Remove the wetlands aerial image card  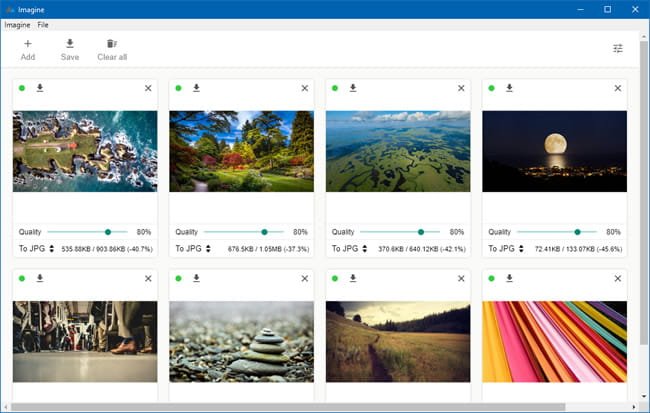461,88
